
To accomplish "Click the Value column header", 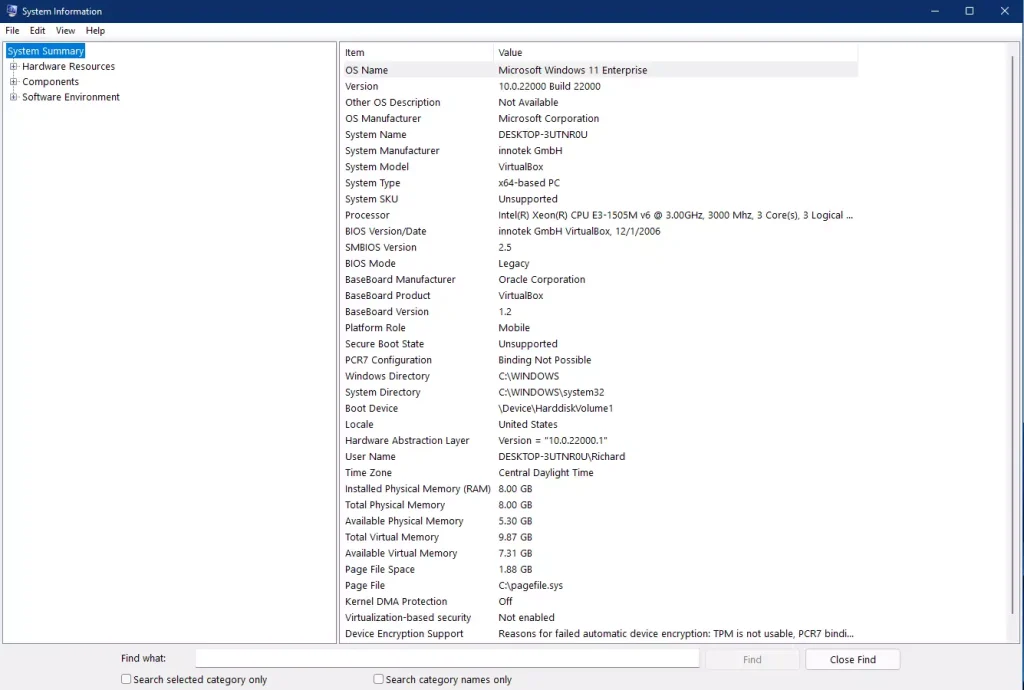I will pyautogui.click(x=675, y=52).
